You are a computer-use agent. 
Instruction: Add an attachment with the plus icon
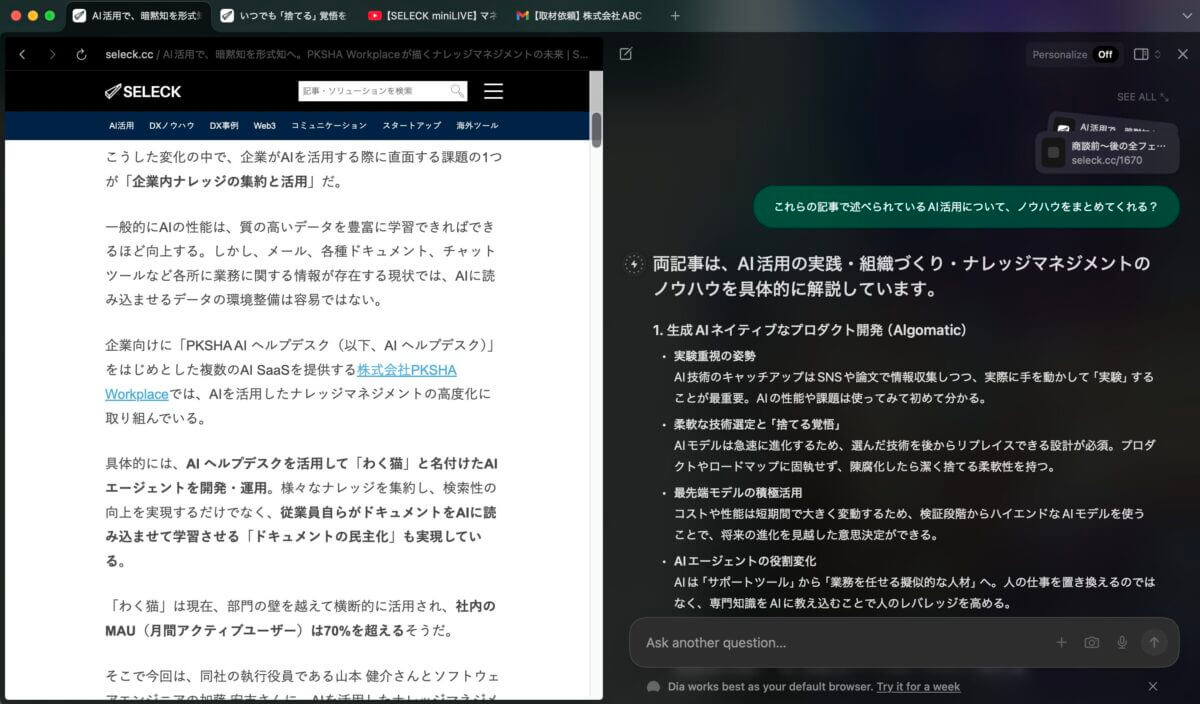(1061, 642)
